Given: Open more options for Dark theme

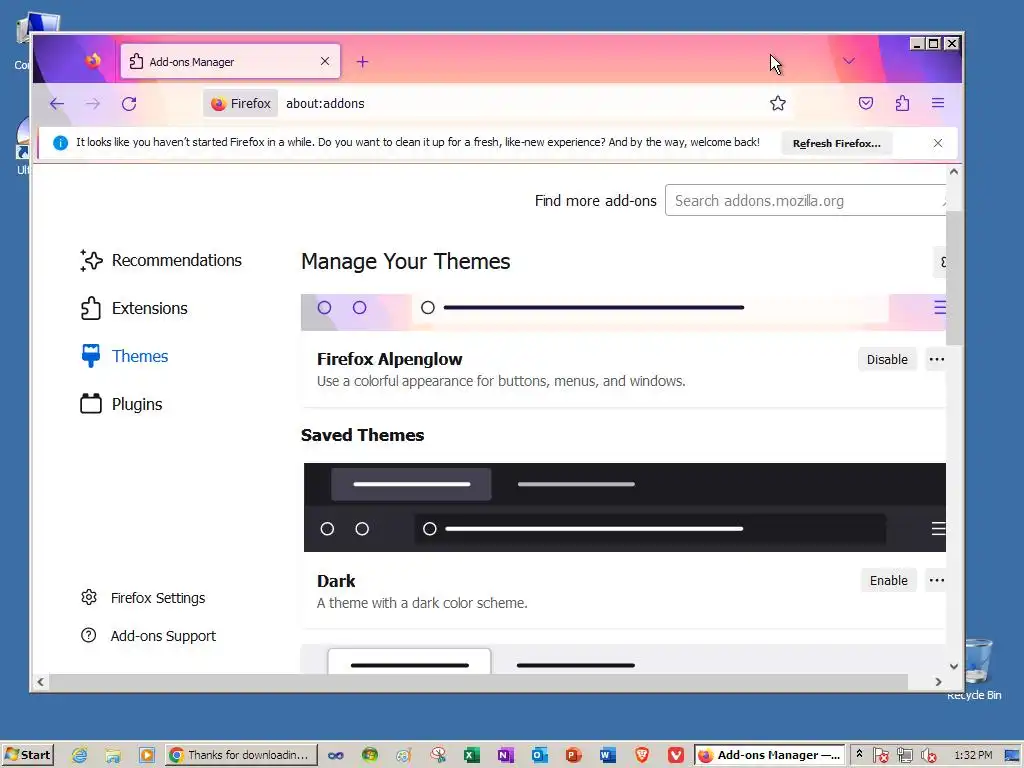Looking at the screenshot, I should pyautogui.click(x=936, y=581).
